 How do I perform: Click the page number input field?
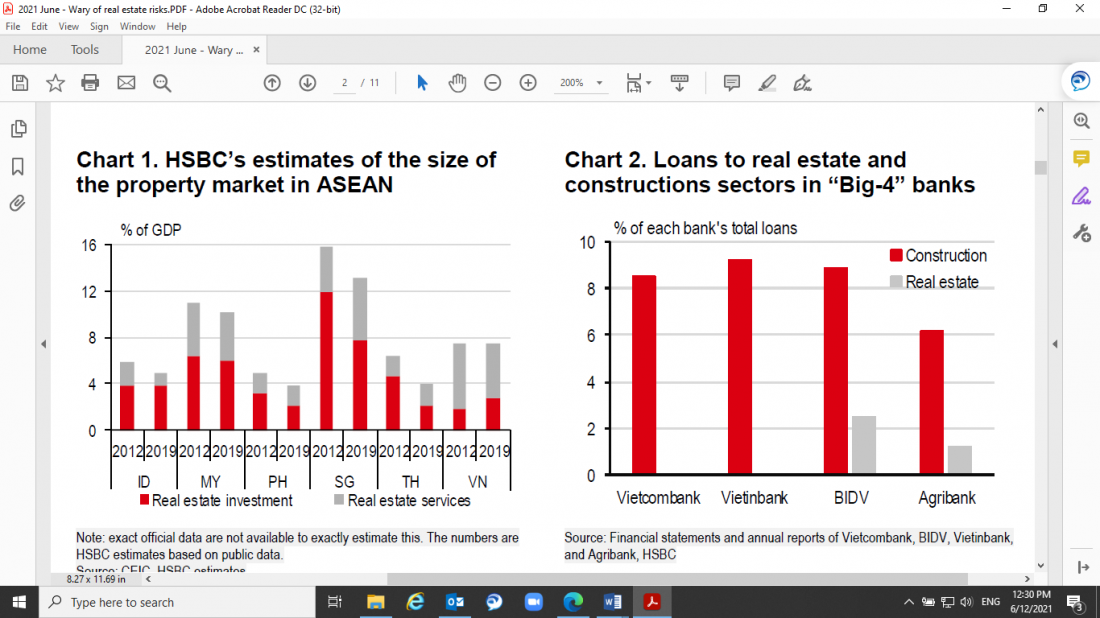tap(344, 83)
